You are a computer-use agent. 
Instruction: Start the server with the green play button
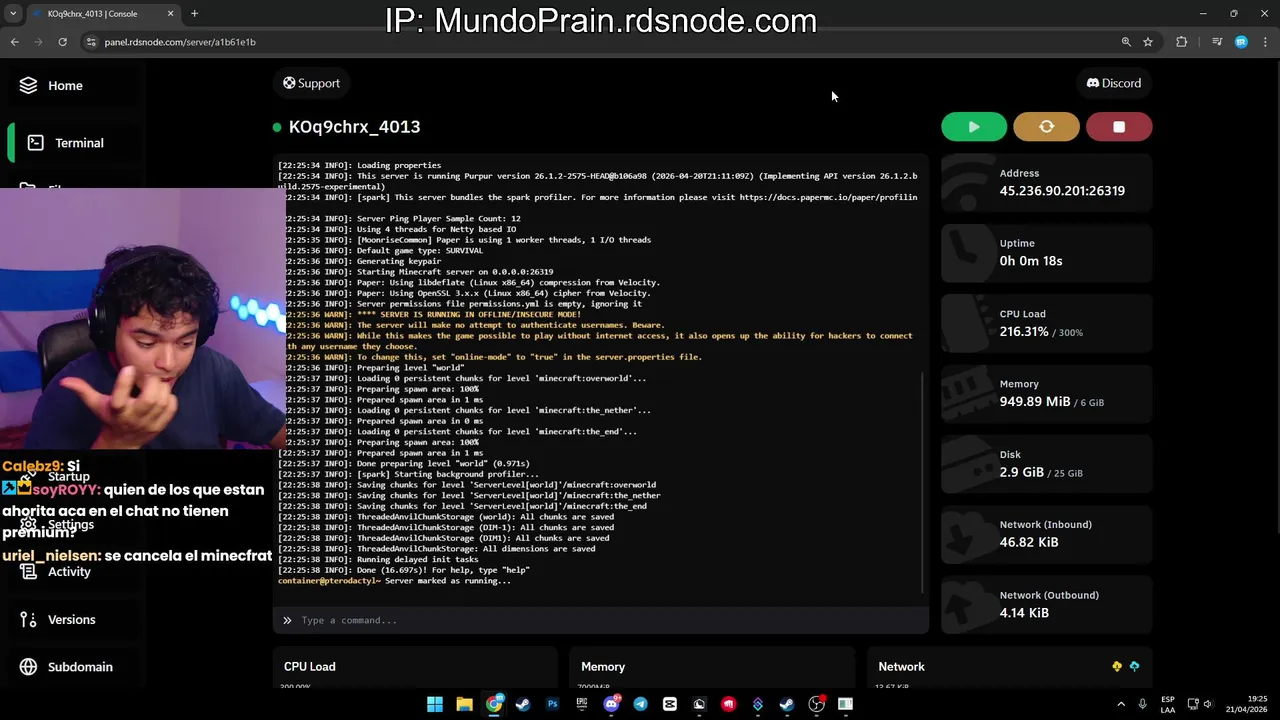point(974,127)
